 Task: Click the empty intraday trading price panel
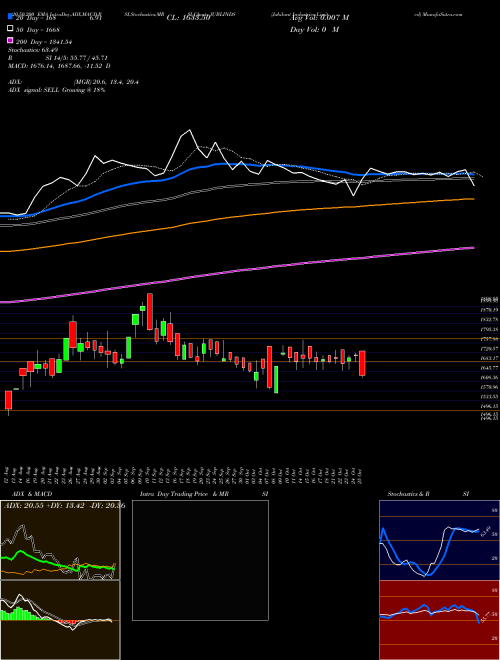[200, 560]
